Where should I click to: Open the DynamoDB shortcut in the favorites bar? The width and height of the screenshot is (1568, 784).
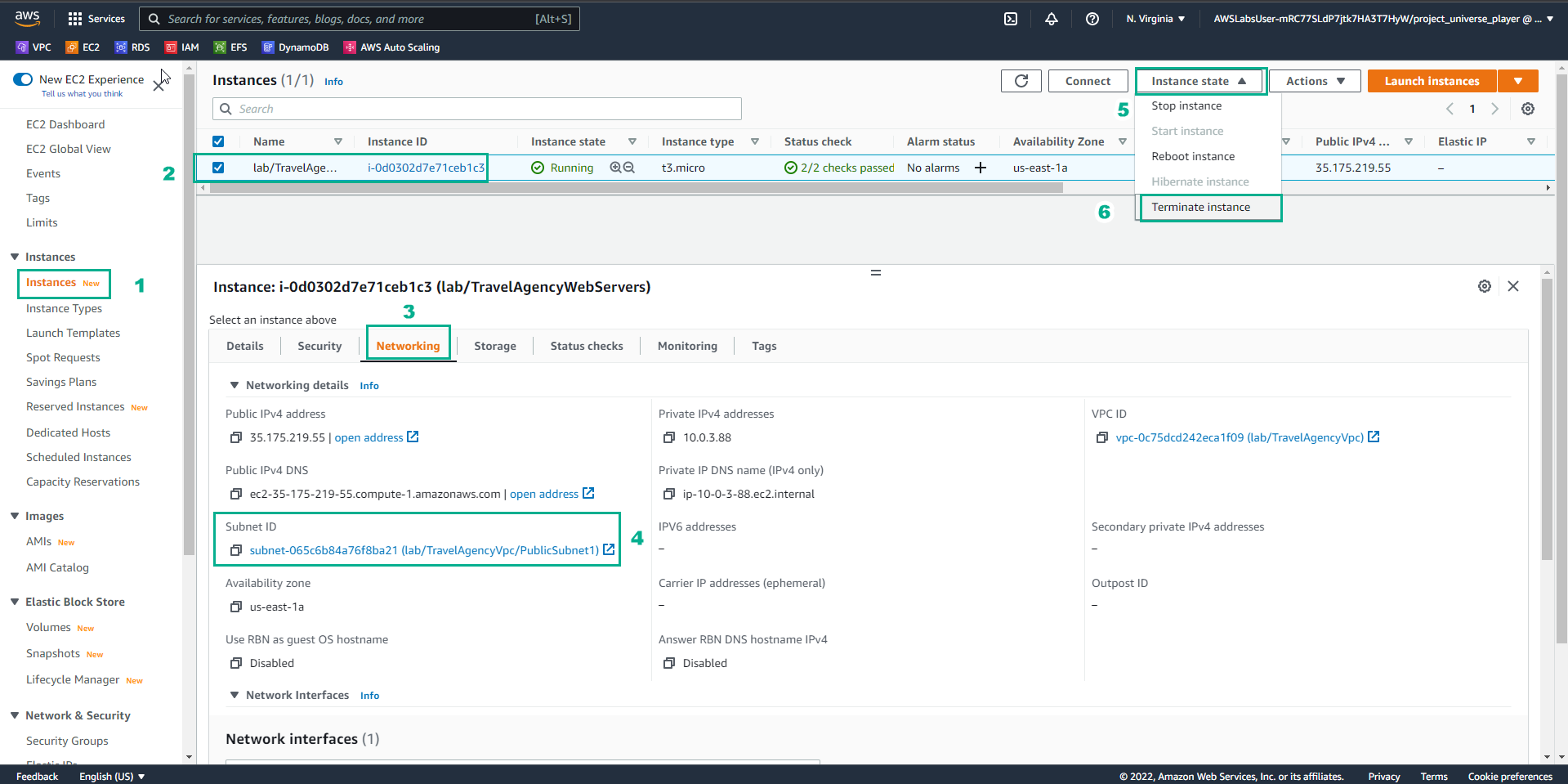click(295, 47)
